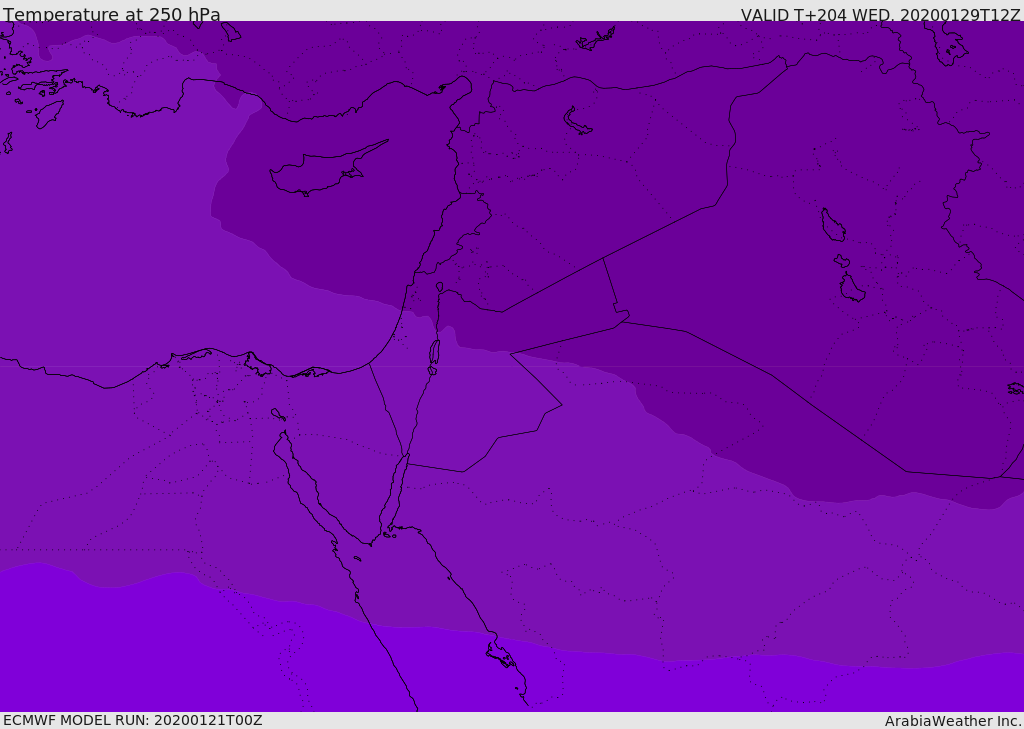Click the 'ArabiaWeather Inc.' credit text
The height and width of the screenshot is (729, 1024).
click(x=953, y=721)
